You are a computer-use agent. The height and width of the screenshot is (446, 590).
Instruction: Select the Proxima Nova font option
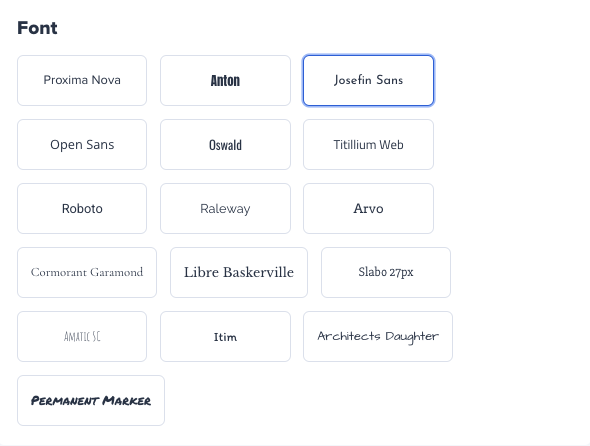pos(82,81)
